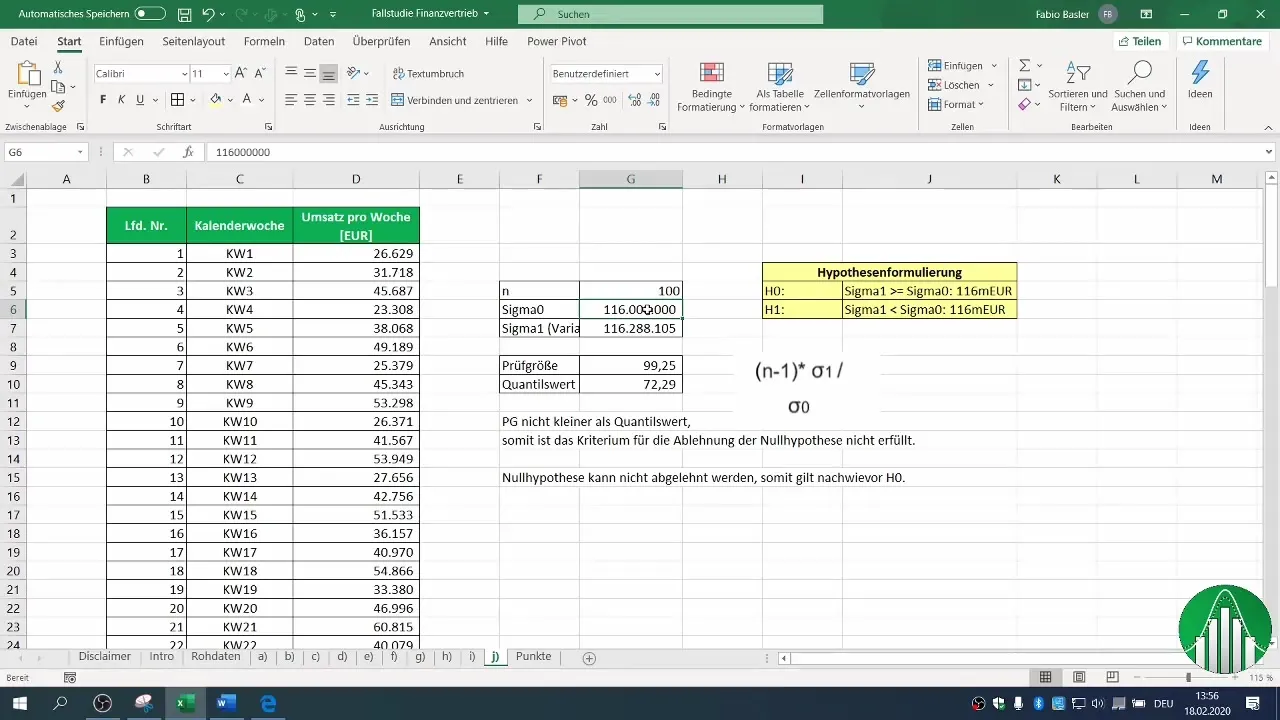This screenshot has width=1280, height=720.
Task: Click the accounting currency format icon
Action: [x=560, y=100]
